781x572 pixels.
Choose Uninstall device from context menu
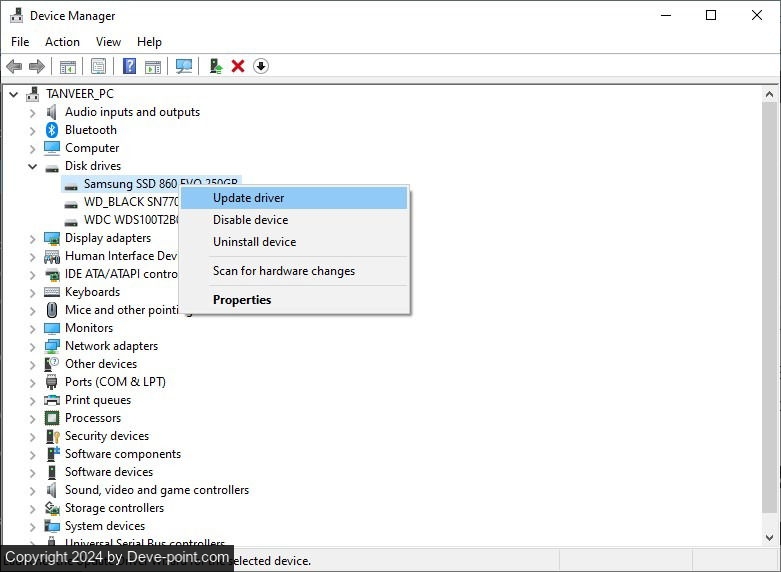(254, 242)
